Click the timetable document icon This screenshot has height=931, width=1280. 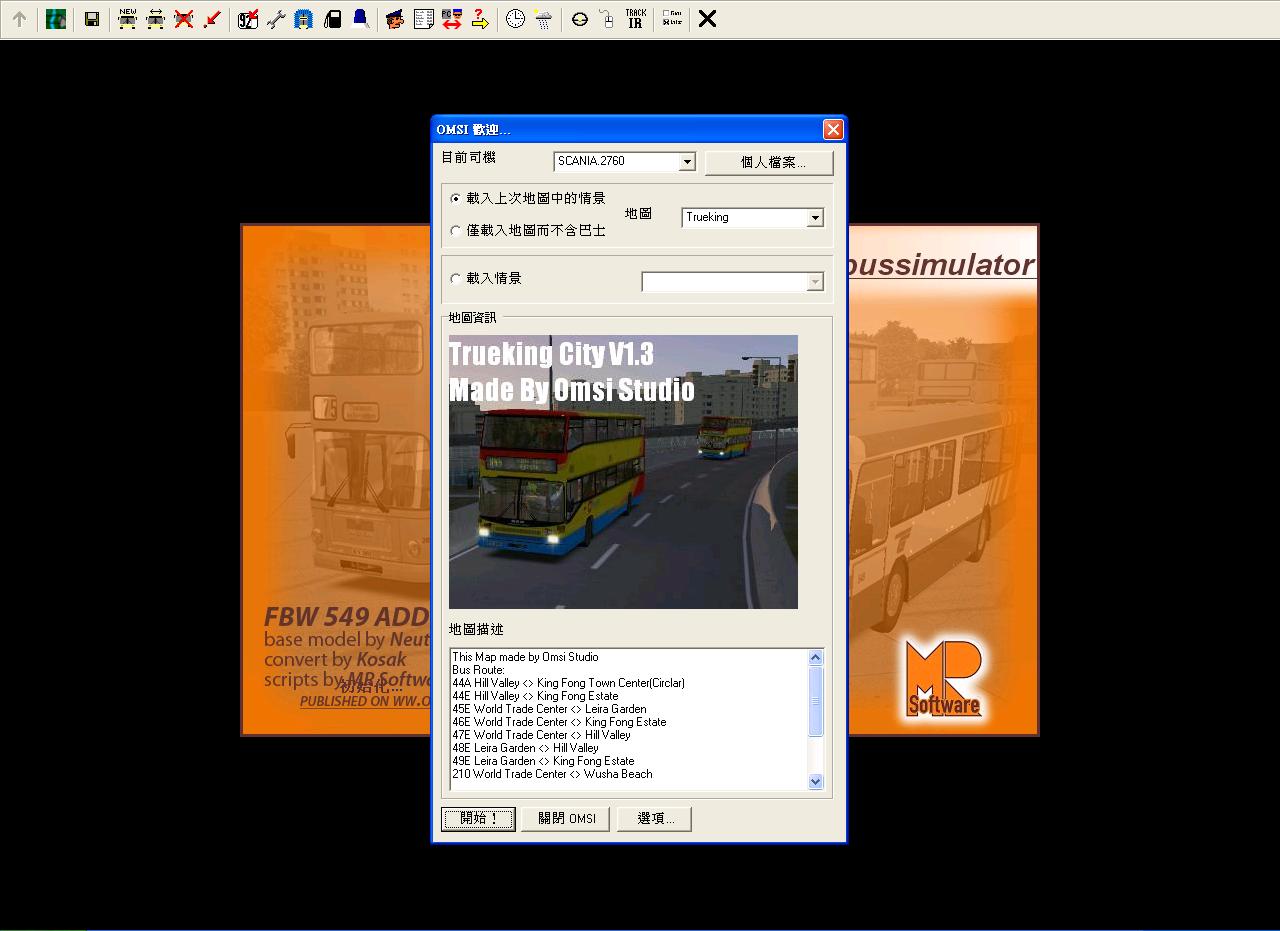pyautogui.click(x=424, y=19)
